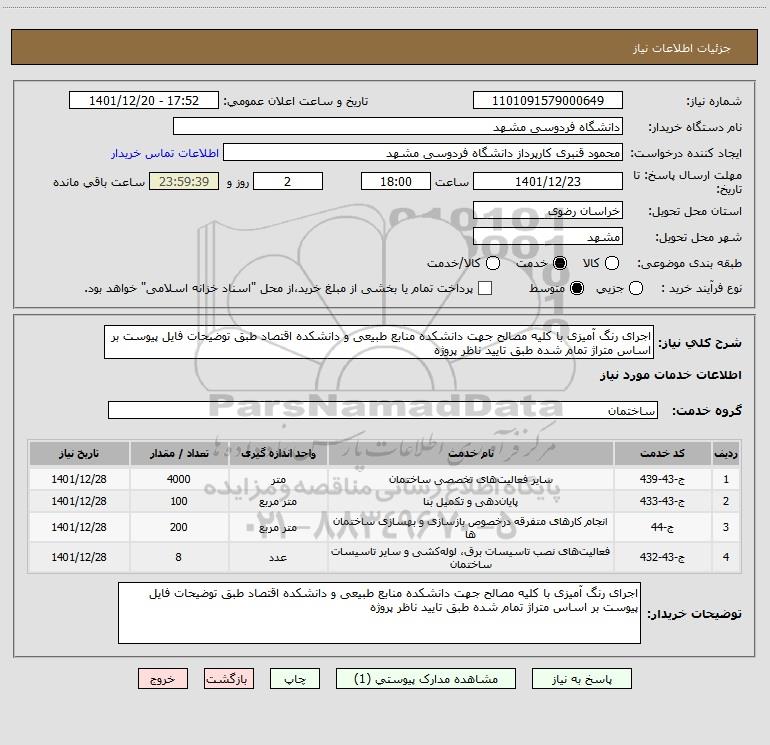Image resolution: width=770 pixels, height=745 pixels.
Task: Click the جزئیات اطلاعات نیاز header bar
Action: coord(385,47)
